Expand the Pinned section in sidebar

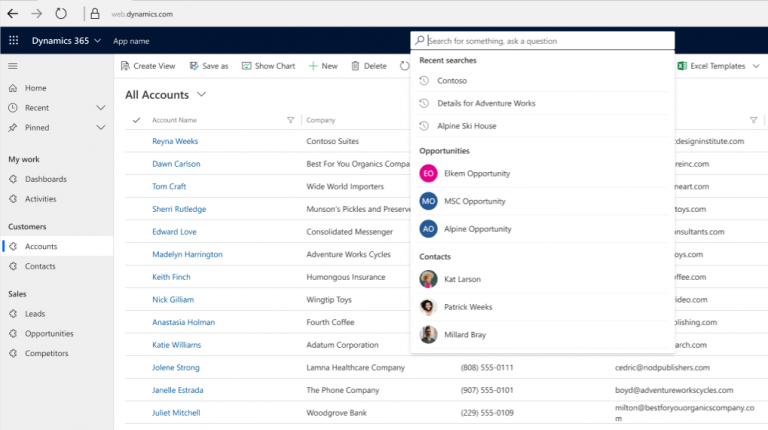(100, 128)
